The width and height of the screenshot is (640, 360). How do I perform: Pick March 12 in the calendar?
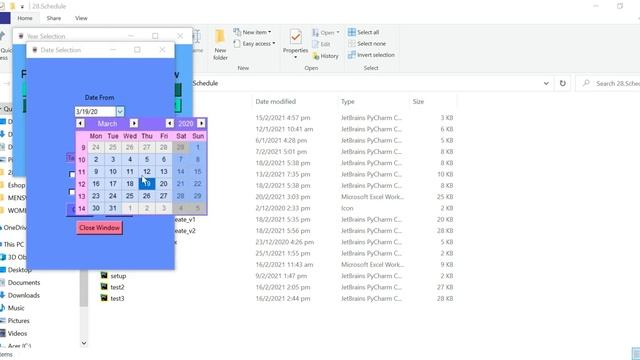pyautogui.click(x=147, y=171)
